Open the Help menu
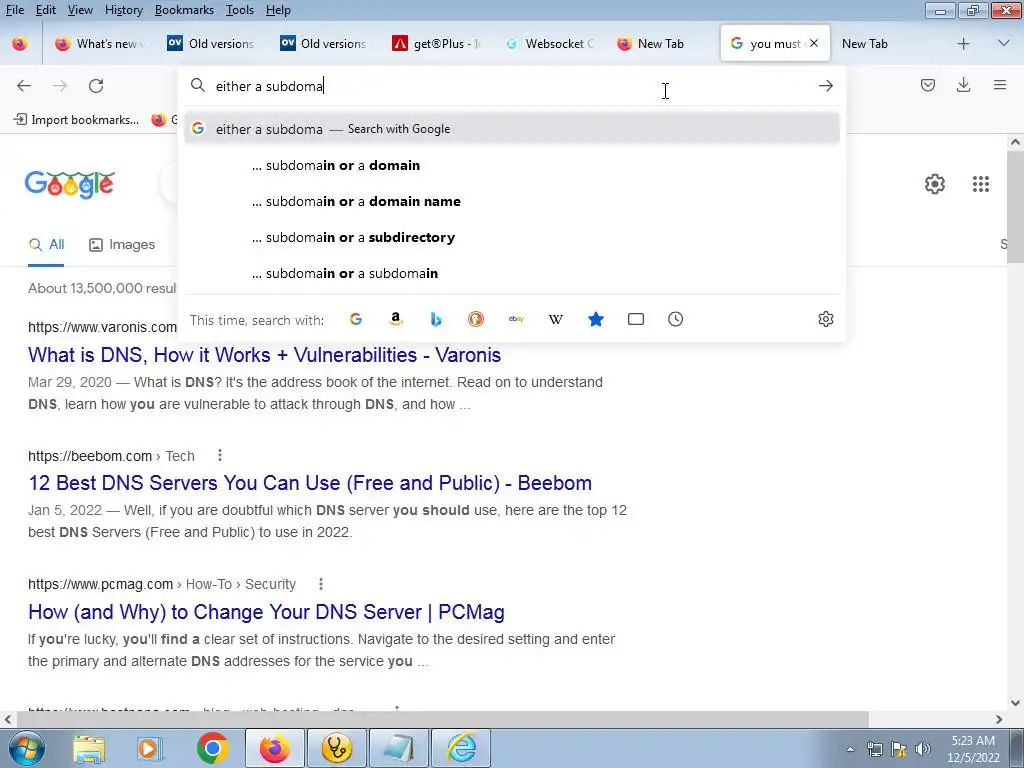Screen dimensions: 1024x768 coord(278,10)
